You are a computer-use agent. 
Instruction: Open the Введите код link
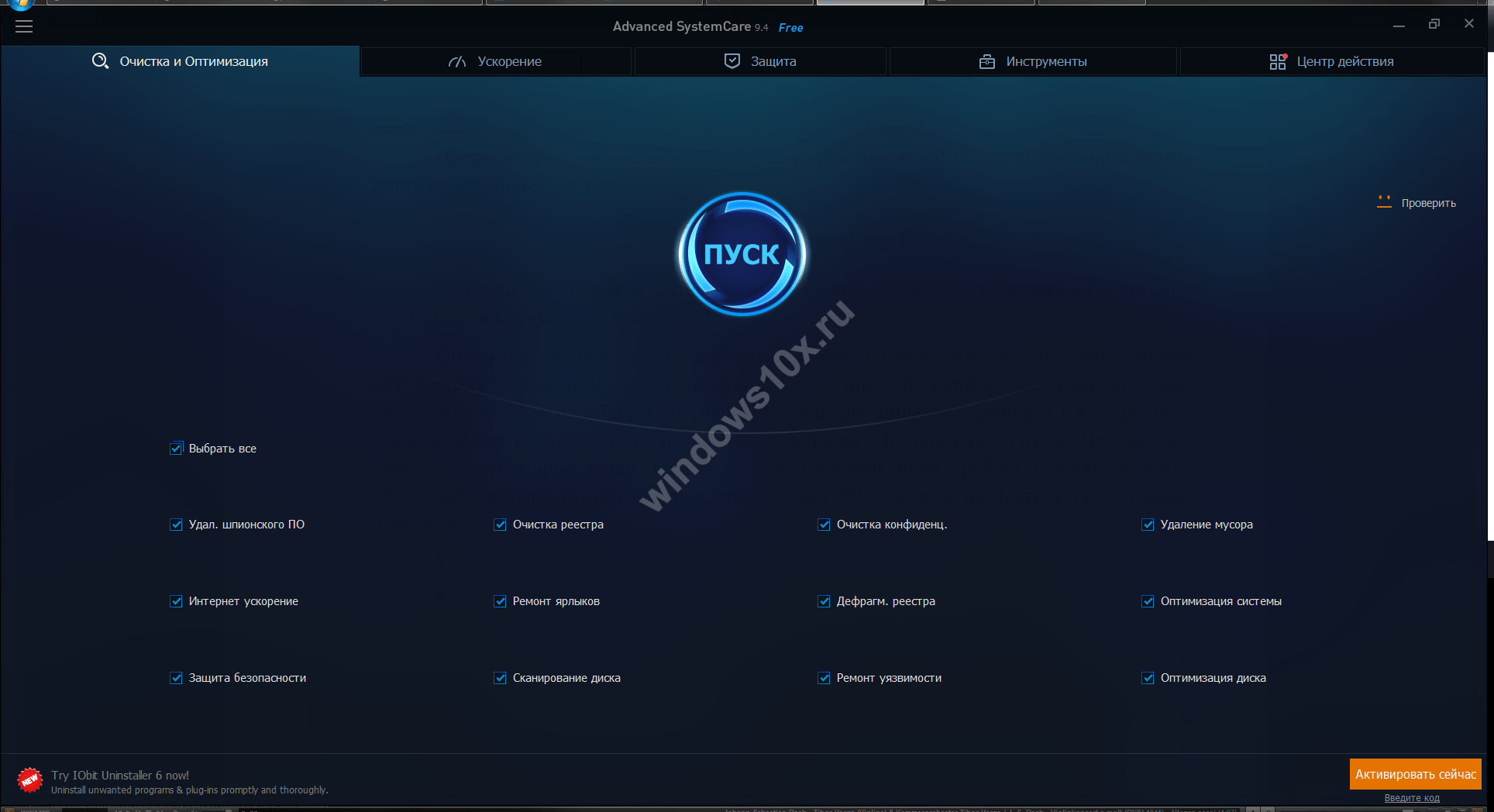[1412, 798]
